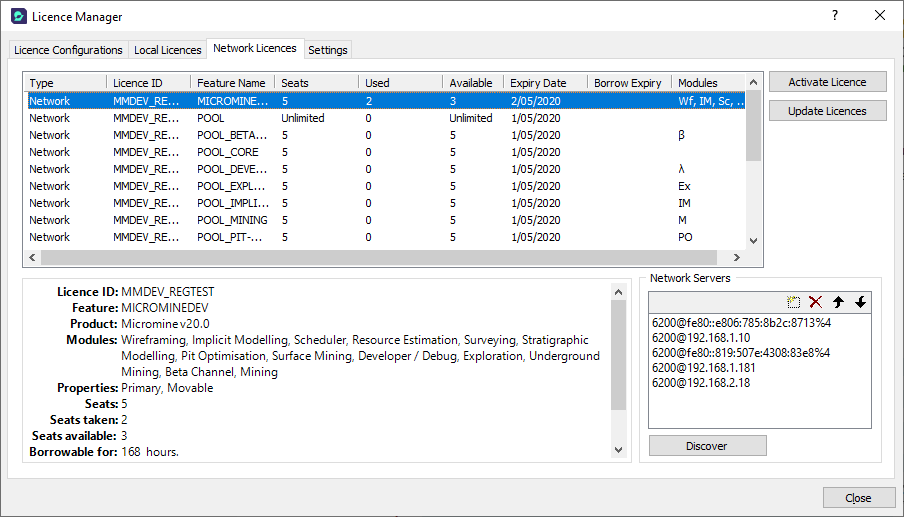Discover network servers

[x=707, y=446]
